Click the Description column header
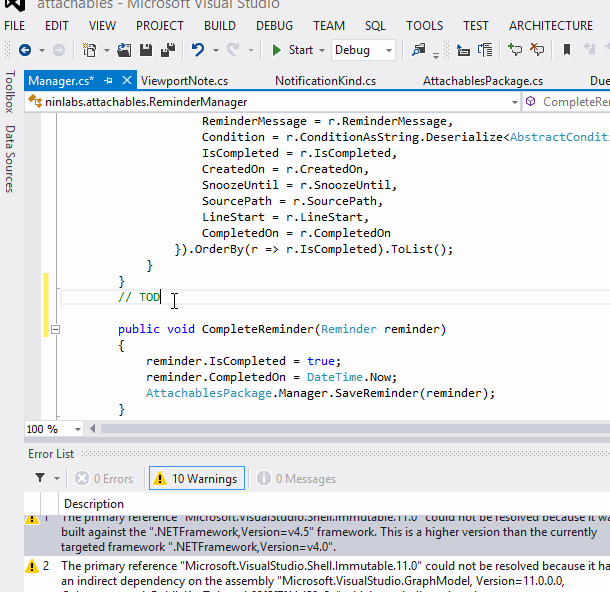Image resolution: width=610 pixels, height=592 pixels. tap(94, 504)
